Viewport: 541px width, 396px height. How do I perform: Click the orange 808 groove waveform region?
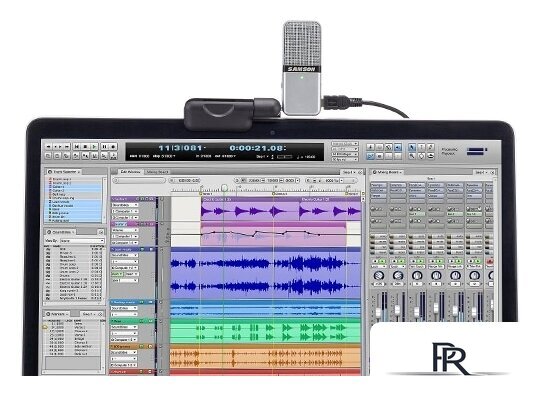tap(266, 357)
